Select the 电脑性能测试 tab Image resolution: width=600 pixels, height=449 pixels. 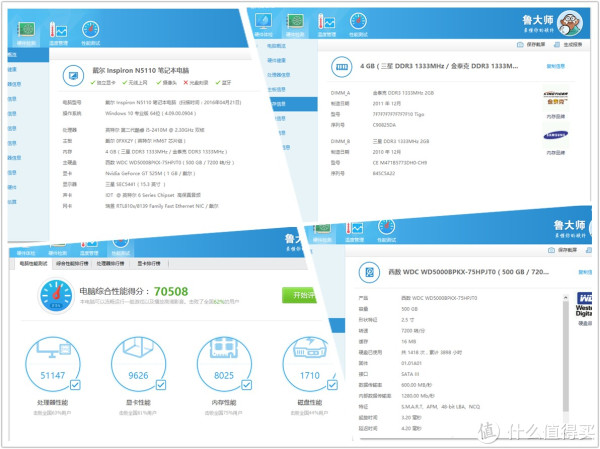click(x=34, y=264)
